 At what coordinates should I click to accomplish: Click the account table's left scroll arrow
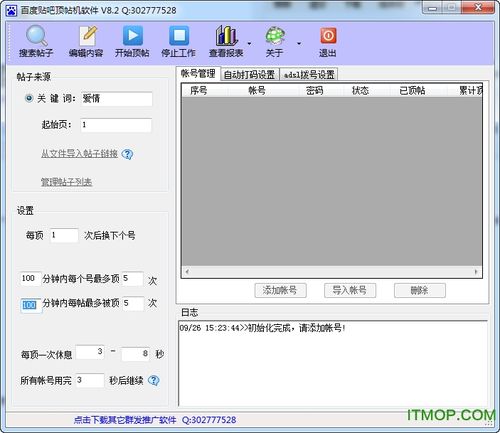[x=187, y=272]
